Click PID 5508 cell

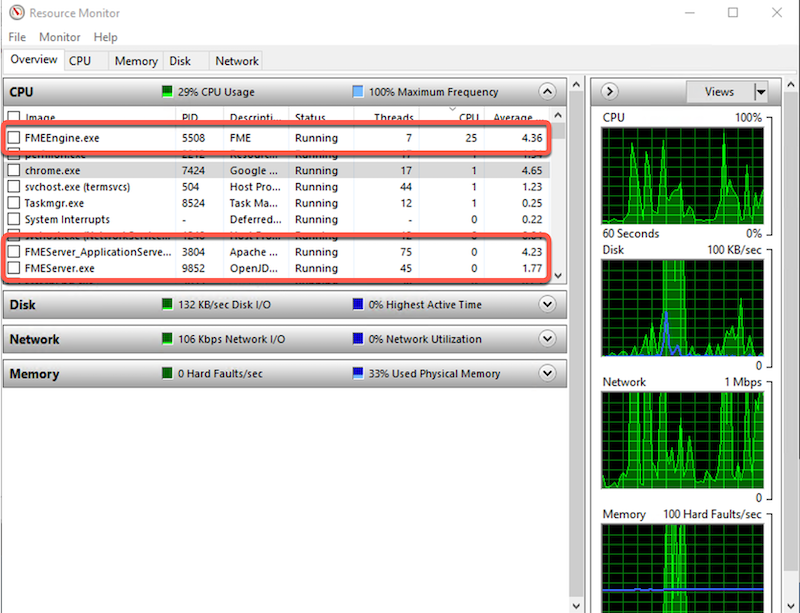coord(193,138)
